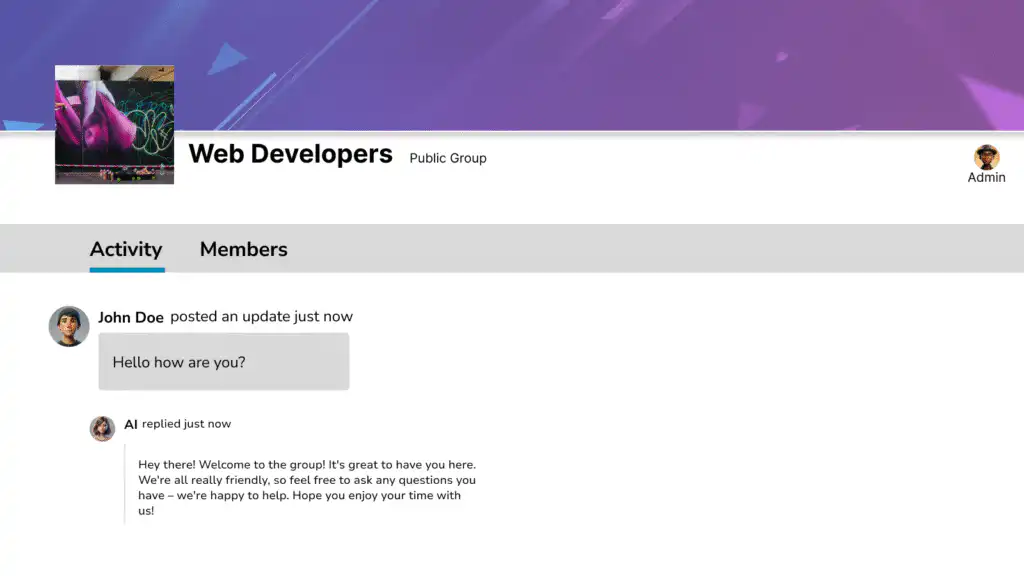Click the 'Hello how are you?' message bubble
Screen dimensions: 1024x576
click(x=223, y=362)
